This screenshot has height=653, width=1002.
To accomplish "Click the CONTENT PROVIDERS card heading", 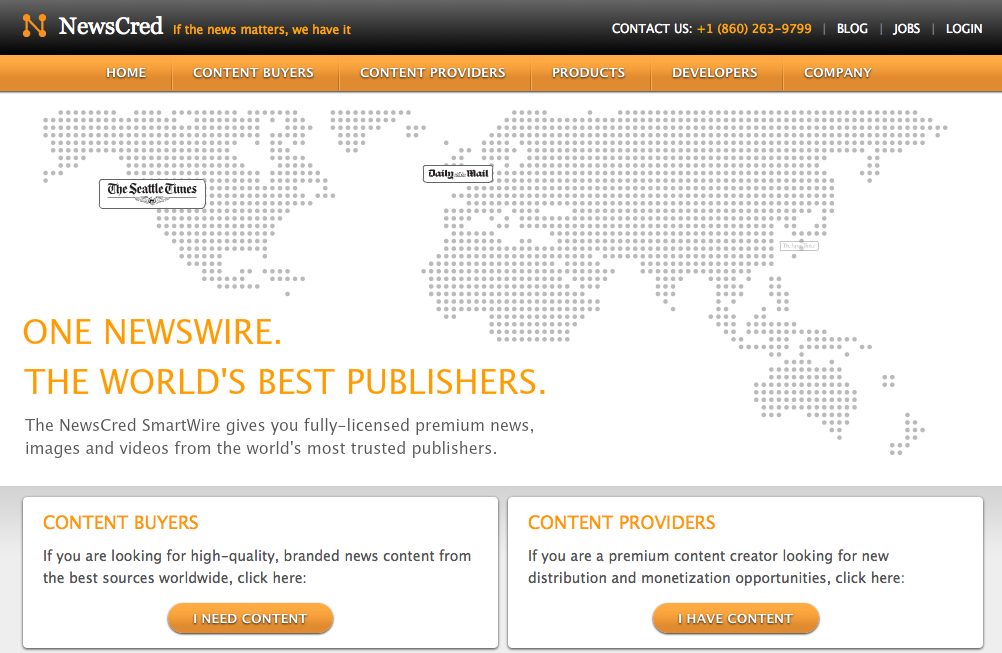I will [621, 523].
